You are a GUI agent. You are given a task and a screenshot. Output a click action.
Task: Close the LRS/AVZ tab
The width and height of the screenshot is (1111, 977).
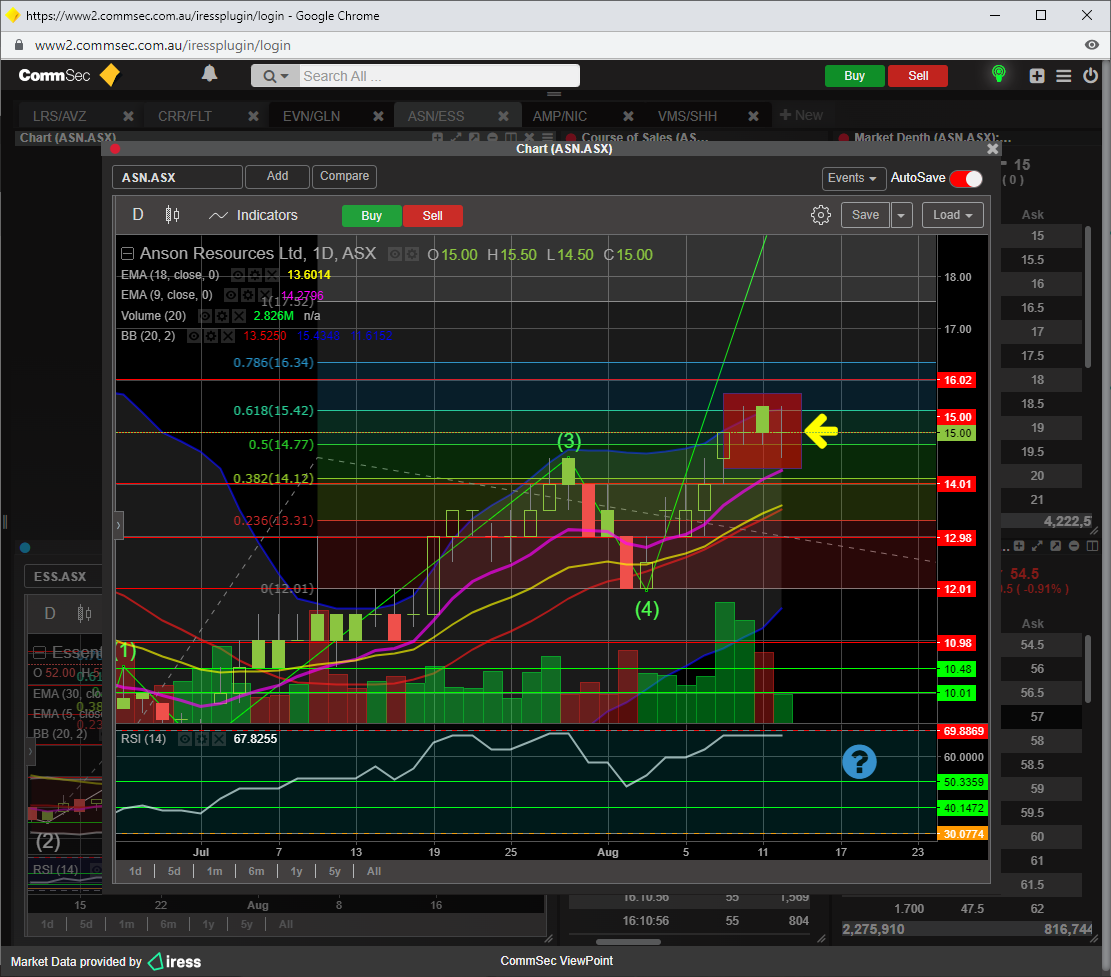(128, 115)
